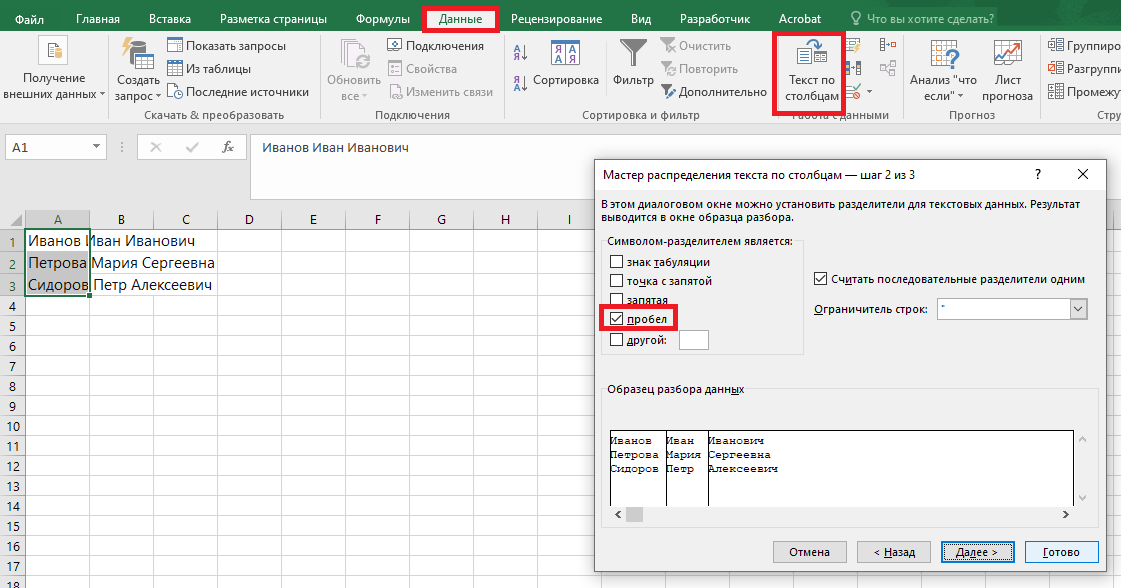Click the Consolidate icon

click(x=888, y=45)
